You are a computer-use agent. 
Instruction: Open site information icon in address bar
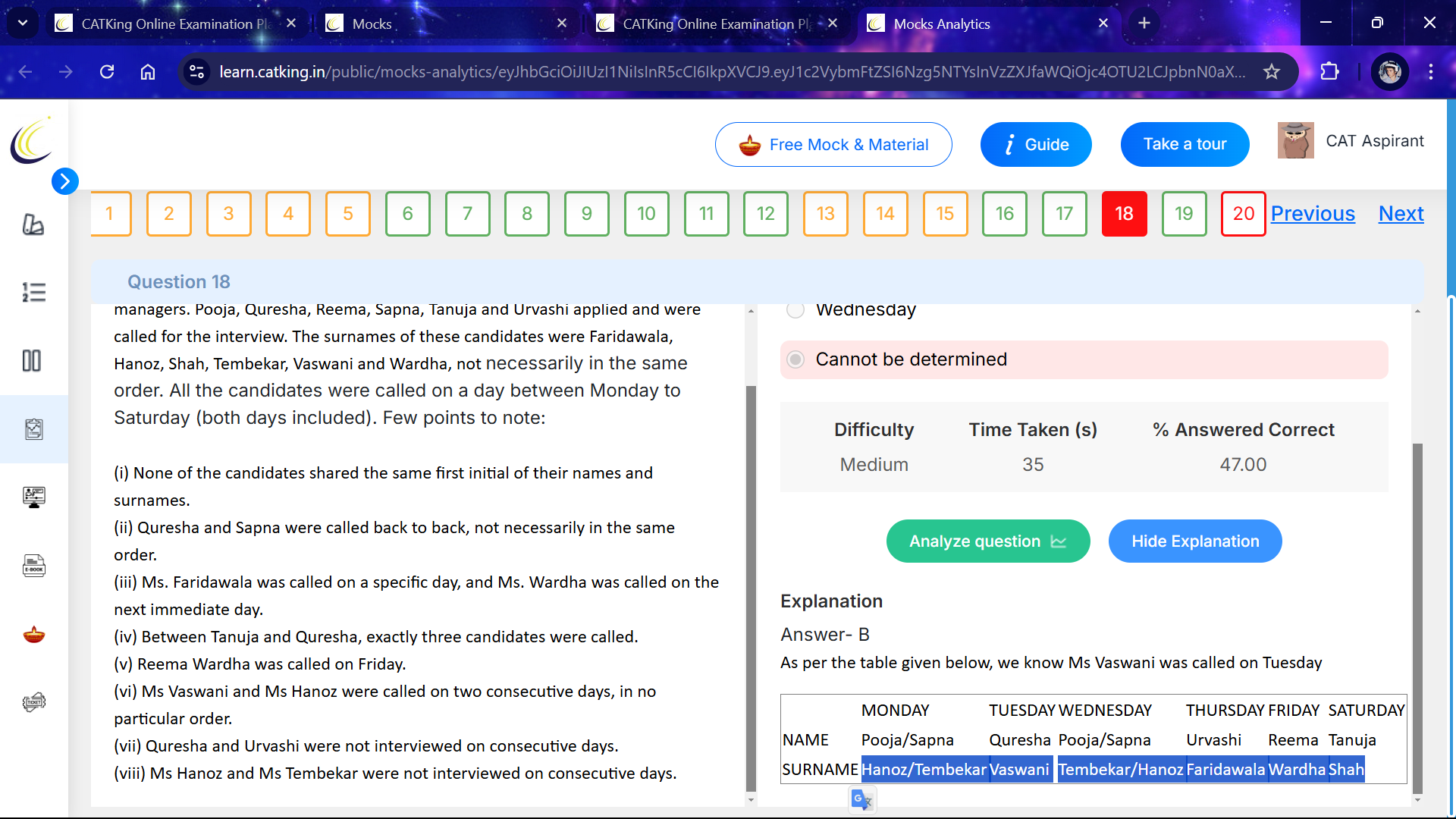[196, 71]
